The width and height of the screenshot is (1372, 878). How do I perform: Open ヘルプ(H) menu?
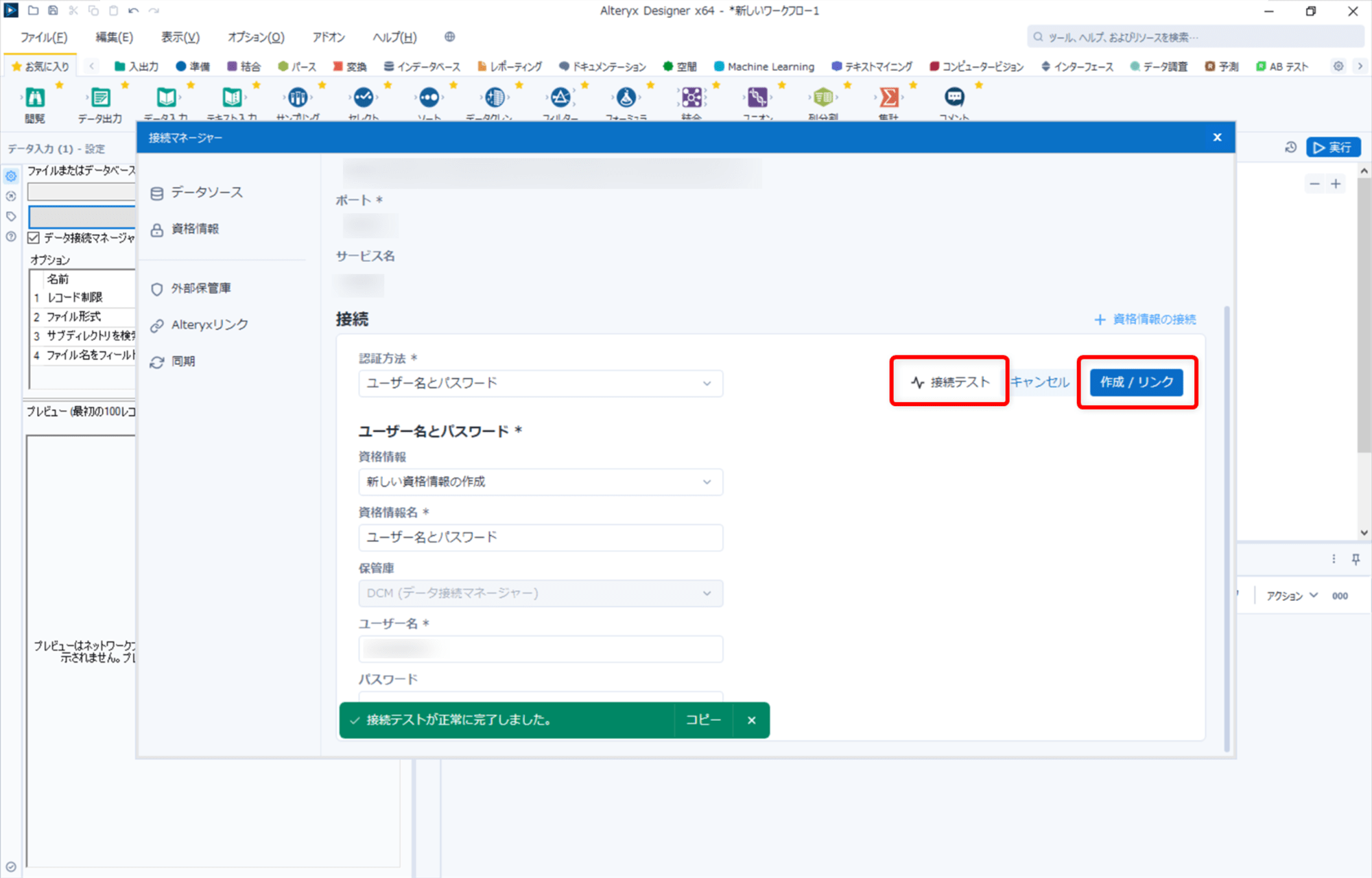click(394, 37)
